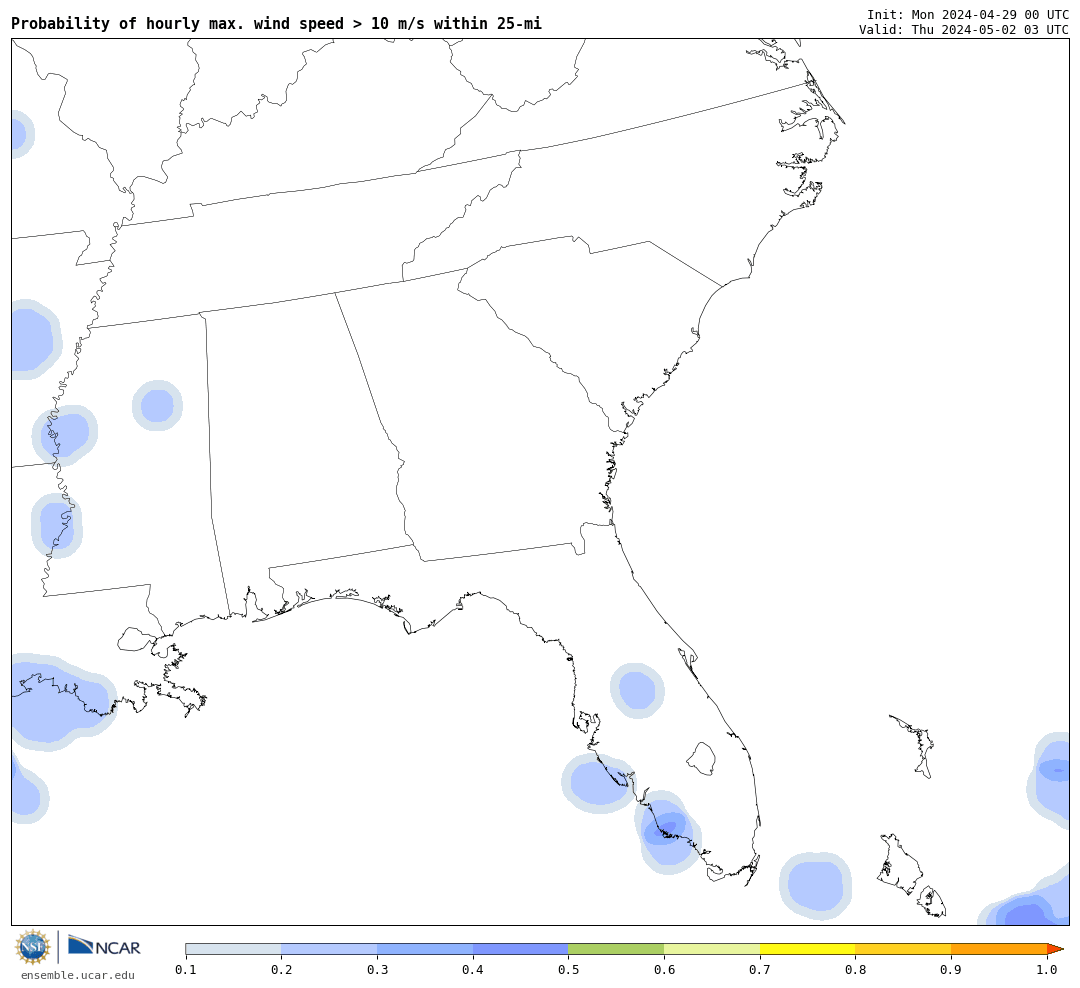This screenshot has height=988, width=1080.
Task: Click the red arrow tip of colorbar
Action: (x=1055, y=949)
